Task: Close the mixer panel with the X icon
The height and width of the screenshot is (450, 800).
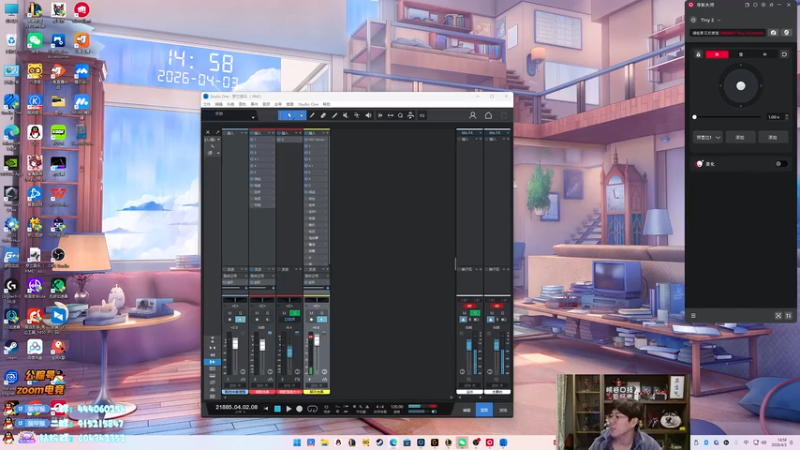Action: click(208, 132)
